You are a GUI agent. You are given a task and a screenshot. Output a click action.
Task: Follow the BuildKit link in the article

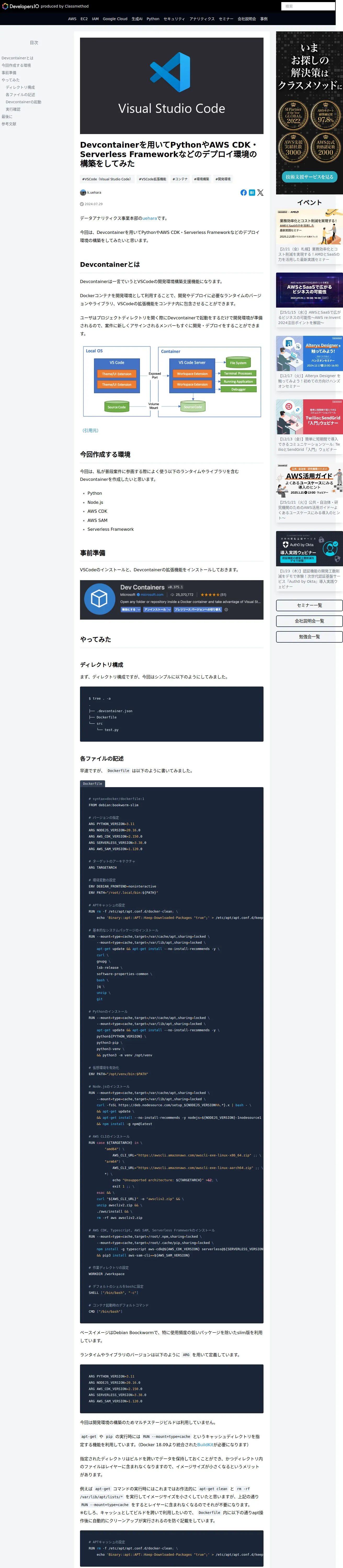(205, 1444)
